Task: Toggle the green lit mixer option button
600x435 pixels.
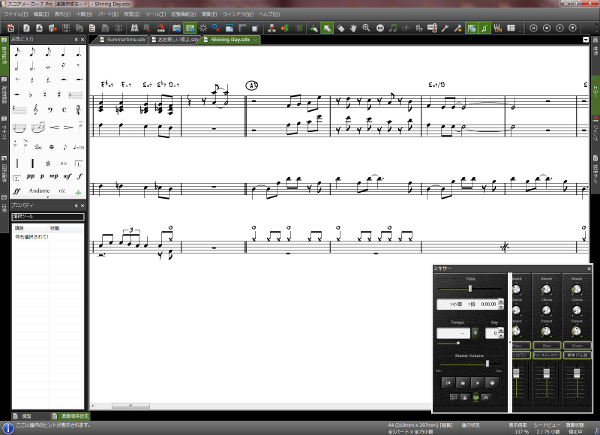Action: coord(476,397)
